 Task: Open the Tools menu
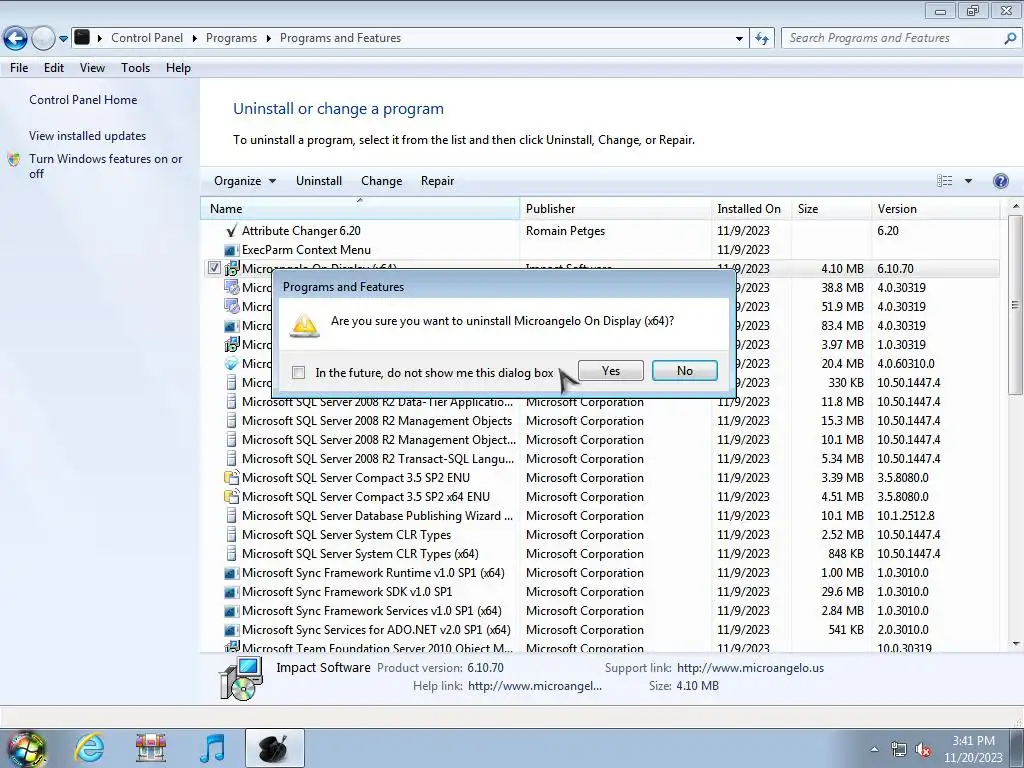click(135, 68)
